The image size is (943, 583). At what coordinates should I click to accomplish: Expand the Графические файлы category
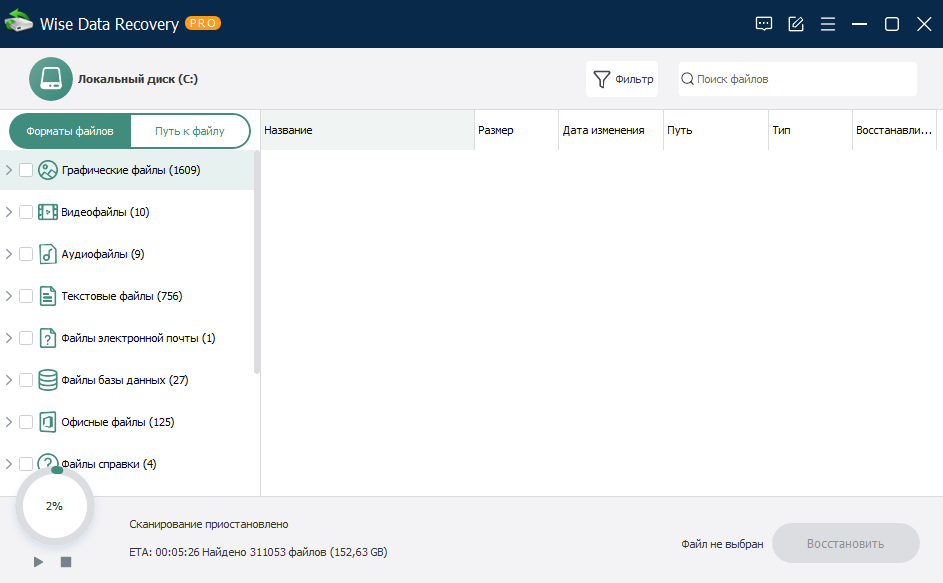[x=9, y=170]
